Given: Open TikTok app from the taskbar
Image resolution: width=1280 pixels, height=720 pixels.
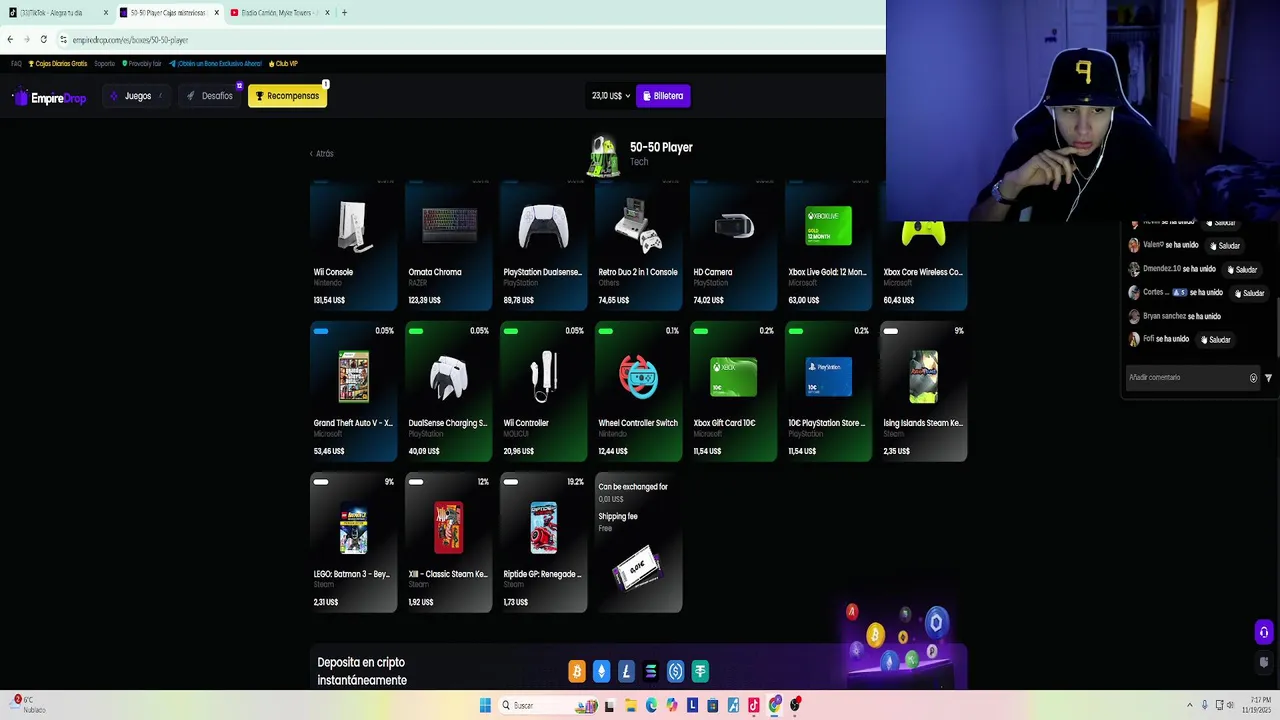Looking at the screenshot, I should pos(754,705).
